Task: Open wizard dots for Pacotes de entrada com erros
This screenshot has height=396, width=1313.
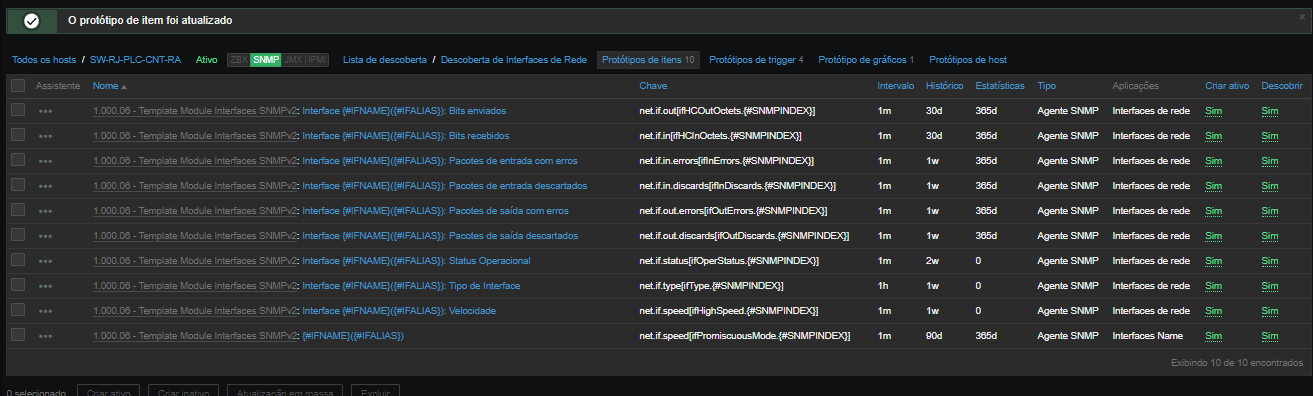Action: point(45,161)
